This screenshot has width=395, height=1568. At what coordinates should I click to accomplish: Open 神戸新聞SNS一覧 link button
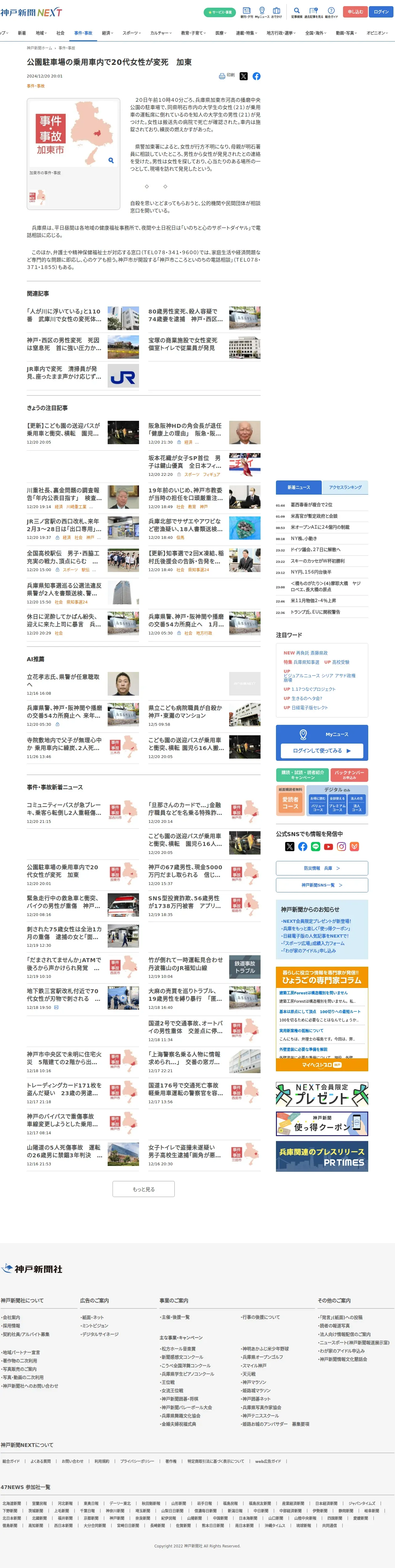coord(322,885)
